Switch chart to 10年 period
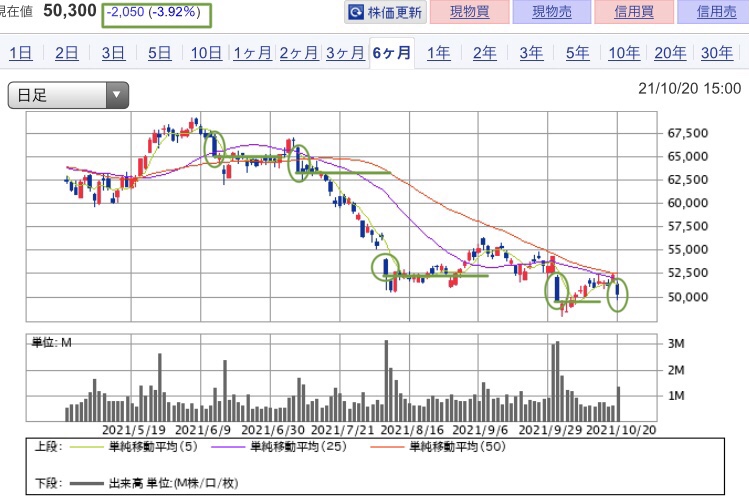 click(624, 53)
